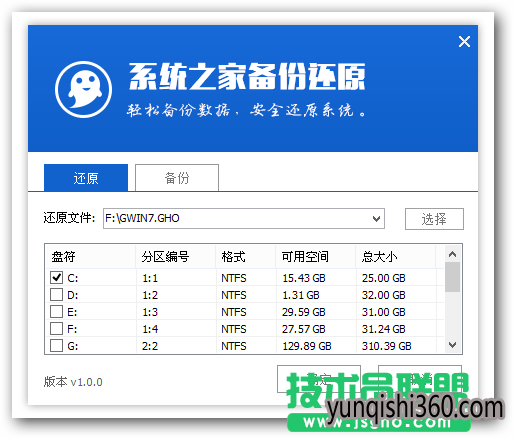514x438 pixels.
Task: Click the 选择 browse button
Action: coord(434,219)
